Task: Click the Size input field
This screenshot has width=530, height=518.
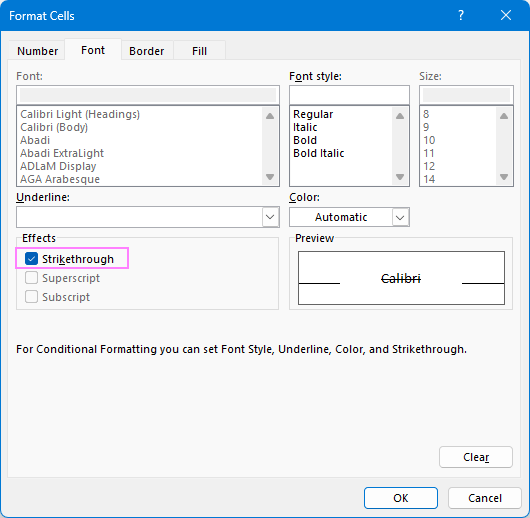Action: tap(466, 95)
